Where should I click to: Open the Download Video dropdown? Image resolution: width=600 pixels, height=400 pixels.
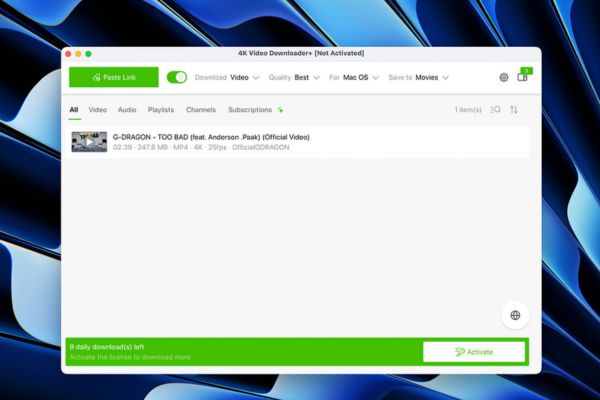[x=227, y=77]
